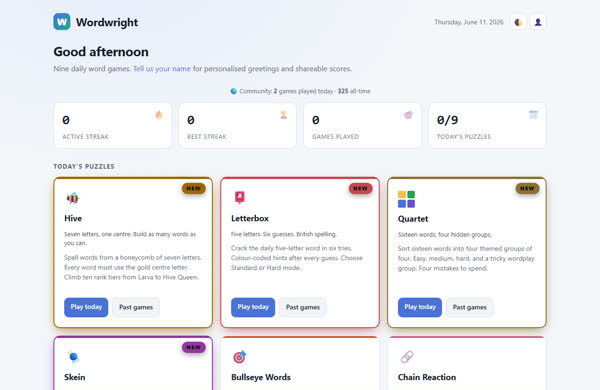Click 'Five letters. Six guesses' Letterbox tagline
Screen dimensions: 600x390
(x=284, y=234)
